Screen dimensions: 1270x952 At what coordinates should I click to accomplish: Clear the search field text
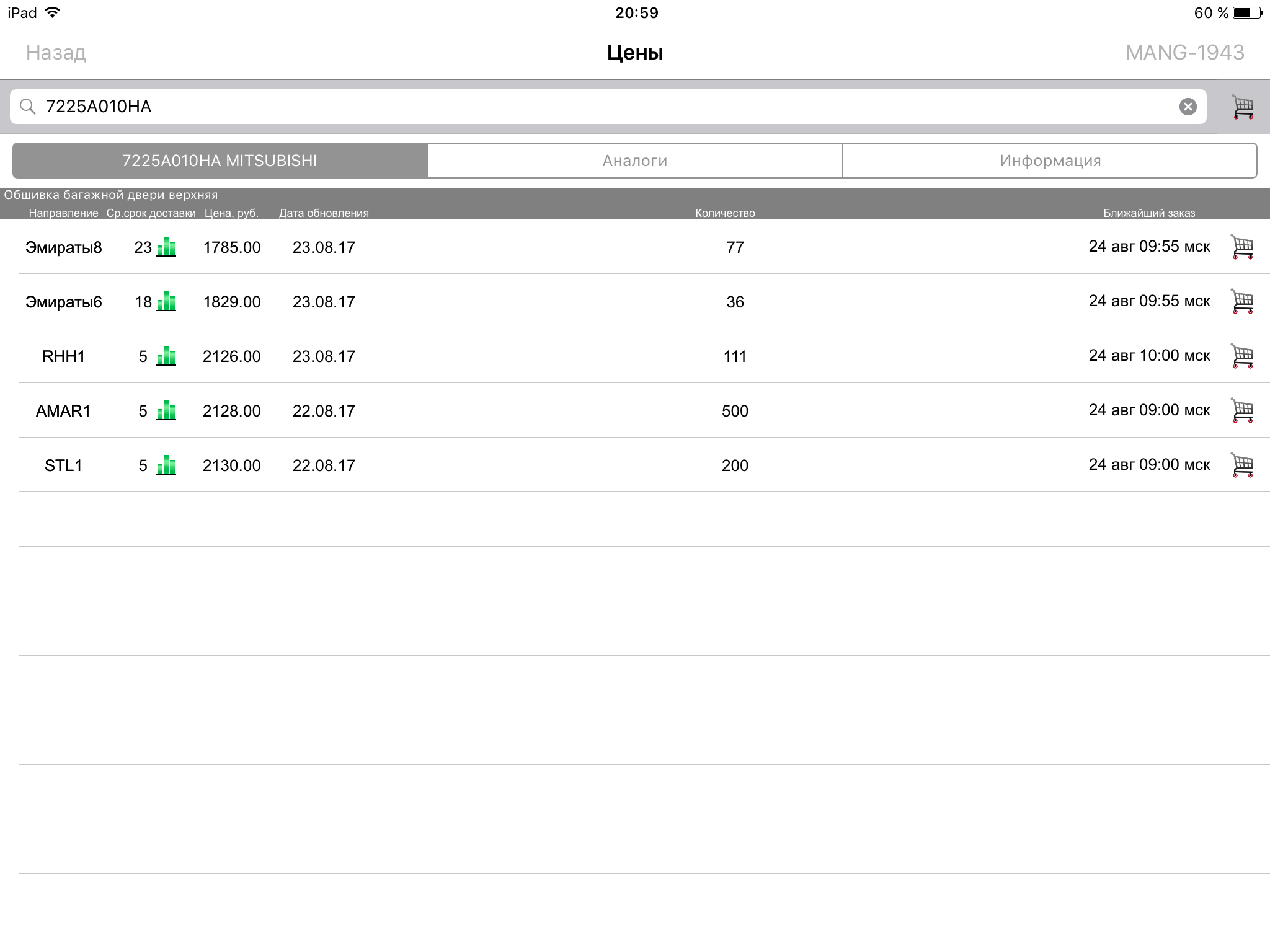click(x=1188, y=107)
